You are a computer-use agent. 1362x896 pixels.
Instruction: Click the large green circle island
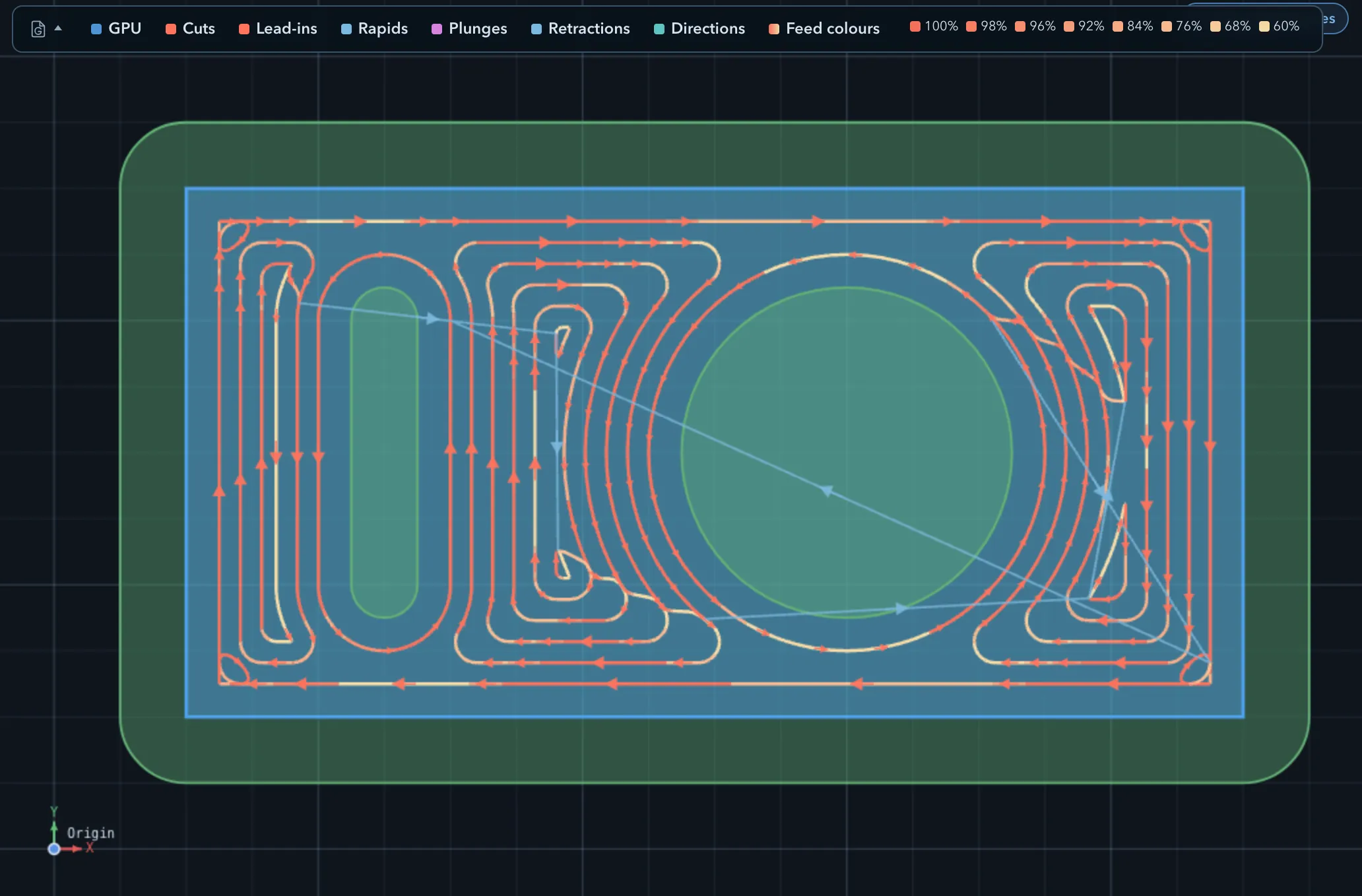click(847, 453)
